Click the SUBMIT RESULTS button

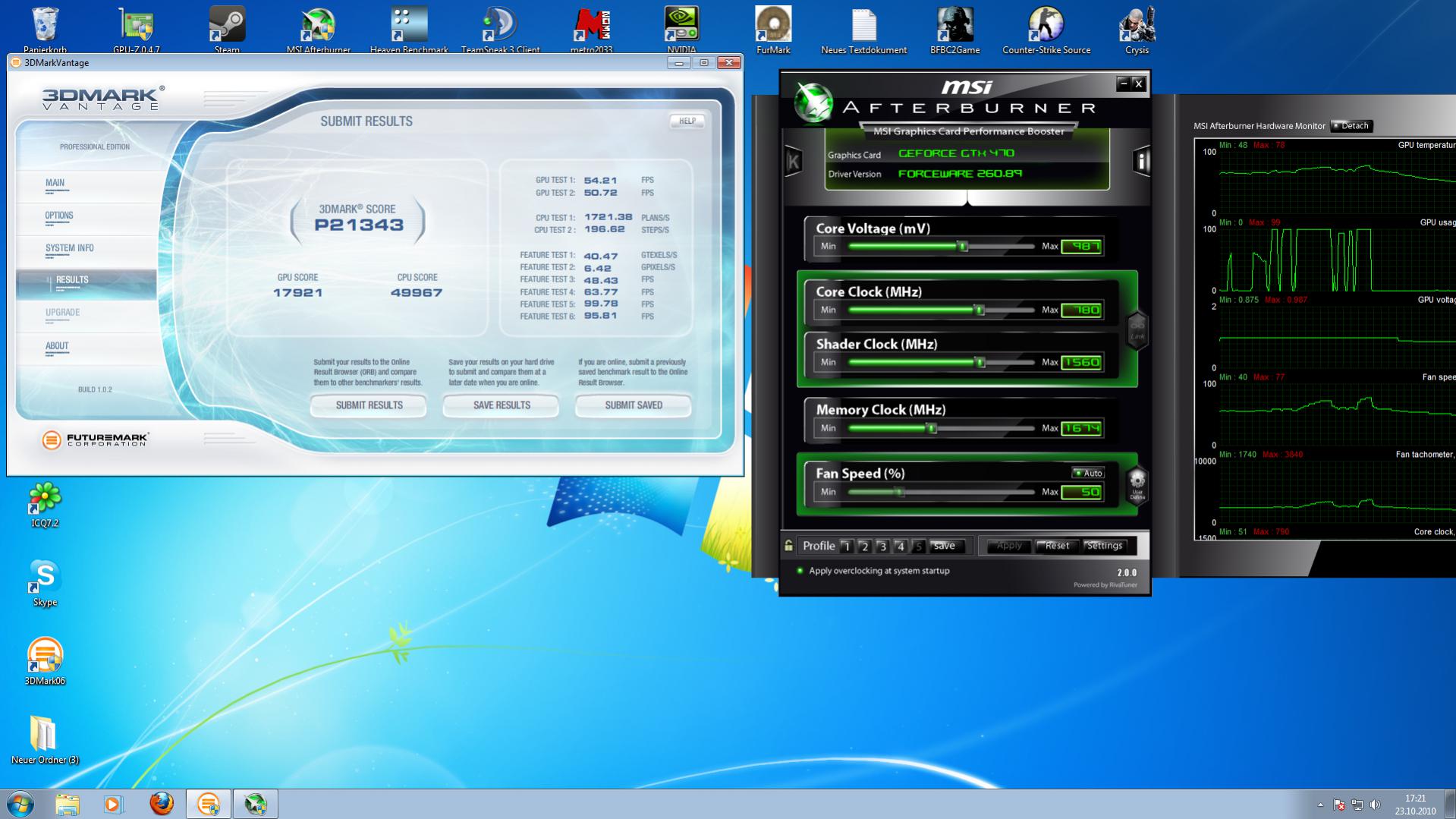369,405
